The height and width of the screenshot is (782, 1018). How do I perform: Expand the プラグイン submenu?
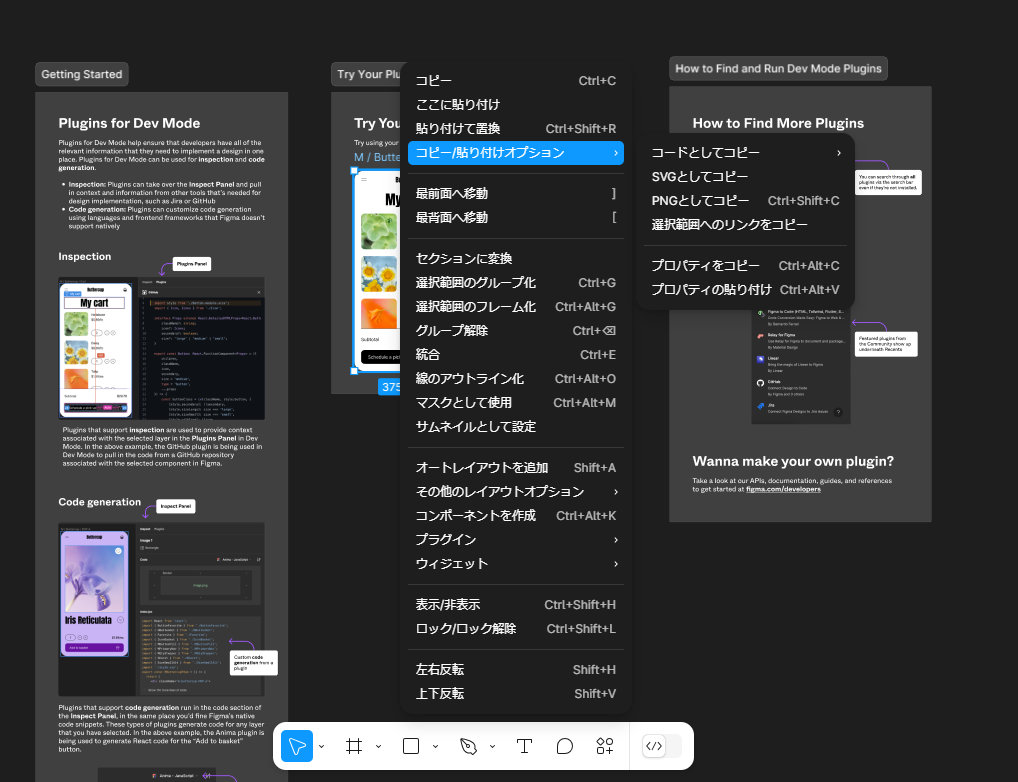(x=515, y=540)
